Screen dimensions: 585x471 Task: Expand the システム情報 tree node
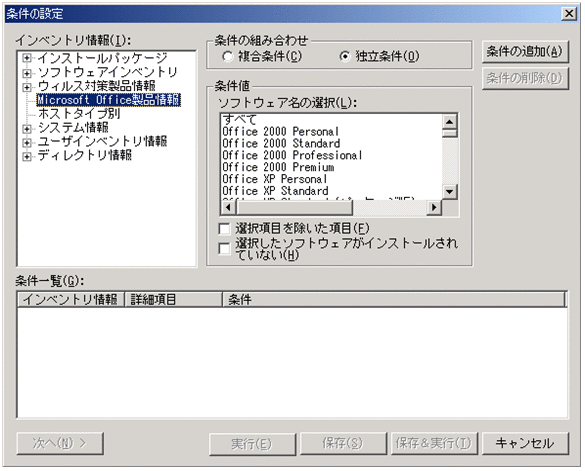[26, 129]
